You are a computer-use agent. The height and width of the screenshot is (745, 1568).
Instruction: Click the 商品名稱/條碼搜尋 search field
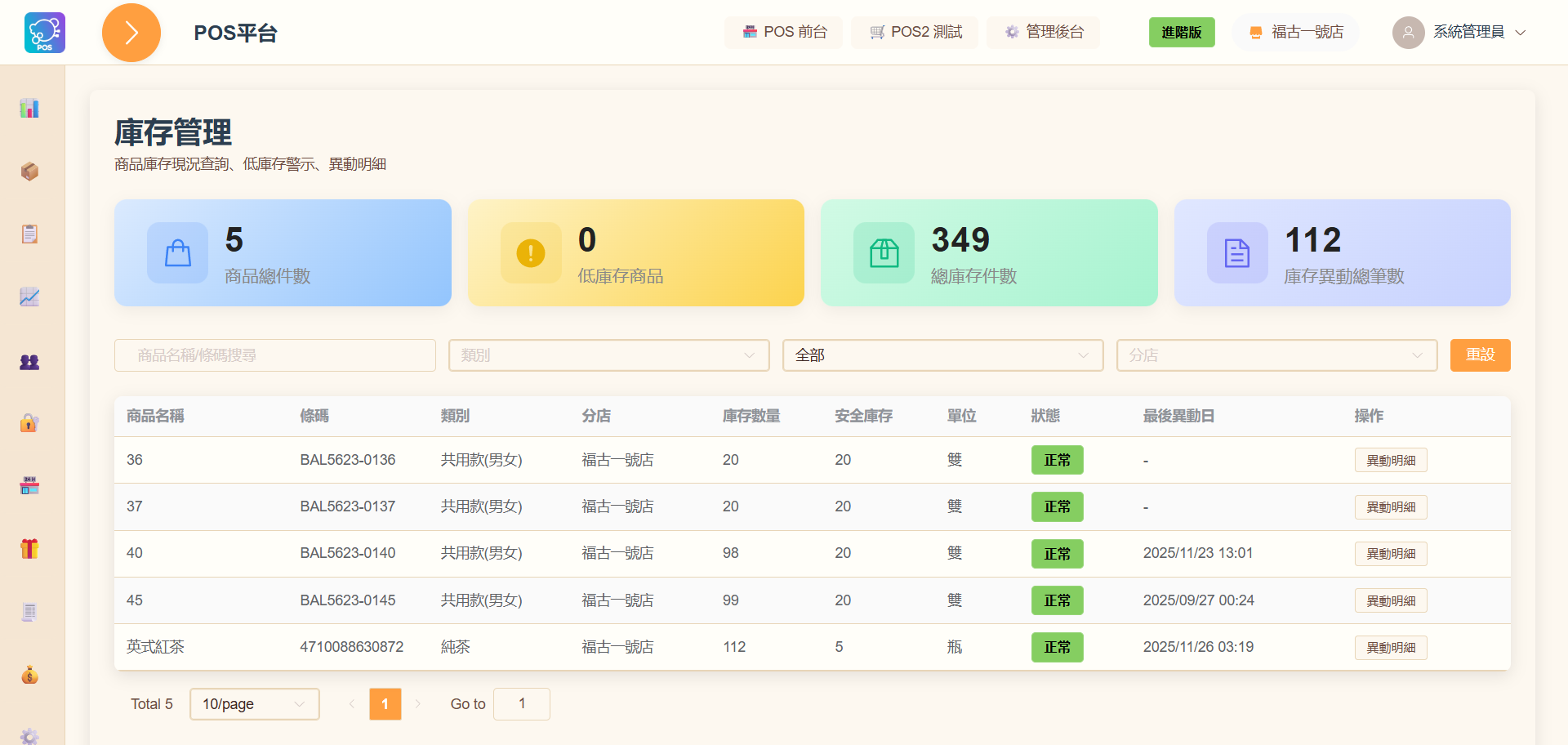[274, 355]
